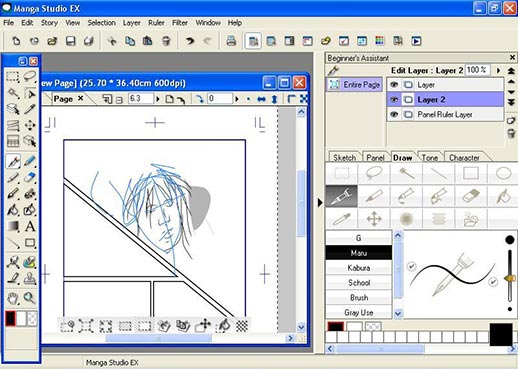
Task: Toggle horizontal flip arrows in page toolbar
Action: pyautogui.click(x=261, y=99)
